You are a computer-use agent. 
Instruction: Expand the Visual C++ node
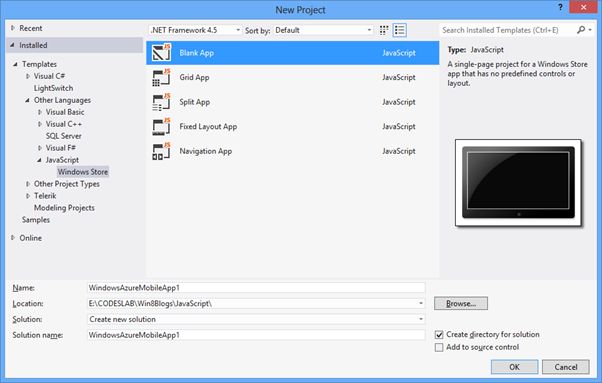coord(40,124)
